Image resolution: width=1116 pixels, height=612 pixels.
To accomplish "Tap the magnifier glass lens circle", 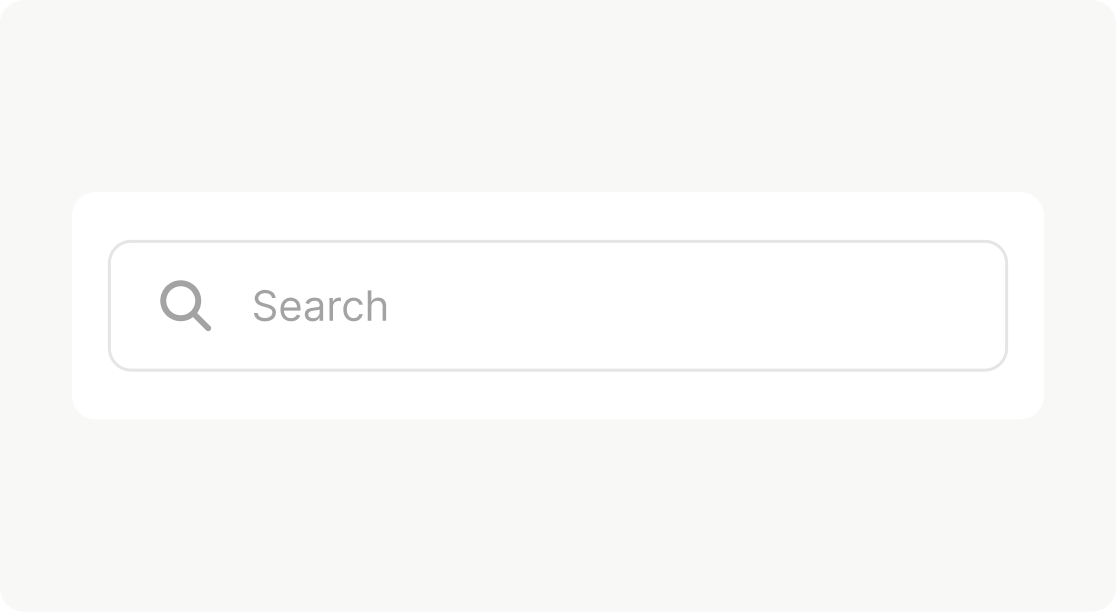I will point(181,300).
